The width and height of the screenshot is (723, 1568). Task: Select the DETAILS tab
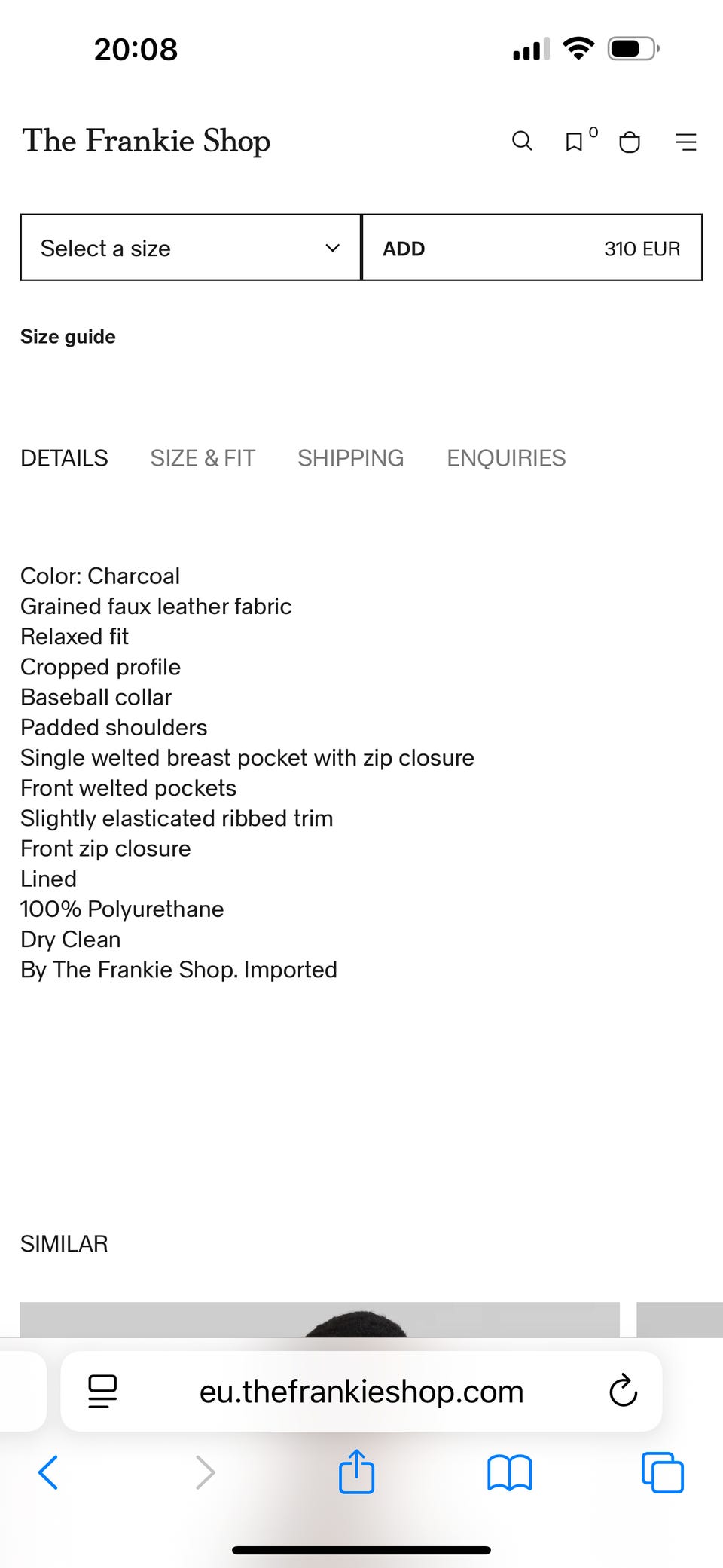(64, 458)
